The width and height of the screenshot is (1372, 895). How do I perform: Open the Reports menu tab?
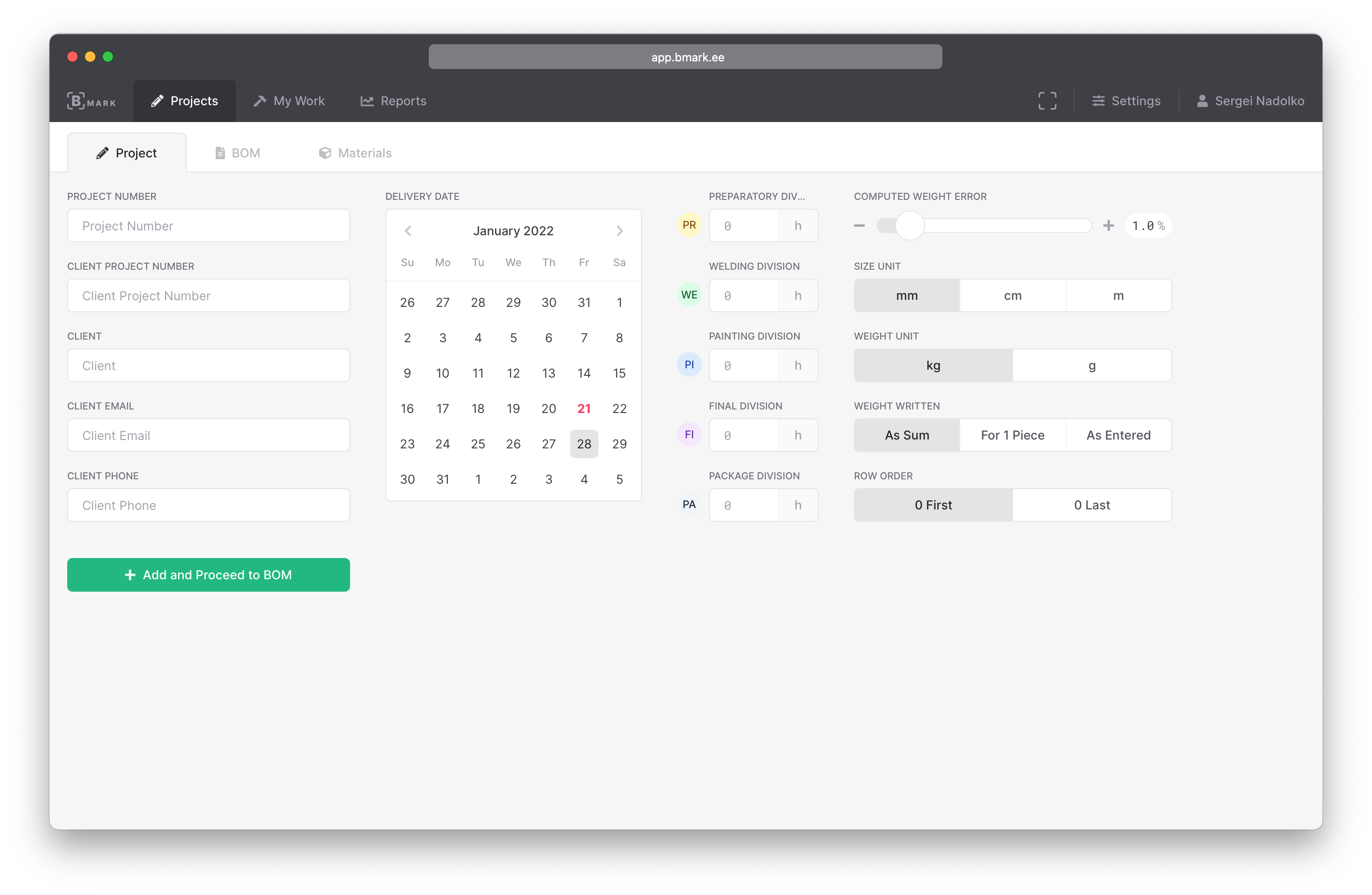[x=404, y=101]
